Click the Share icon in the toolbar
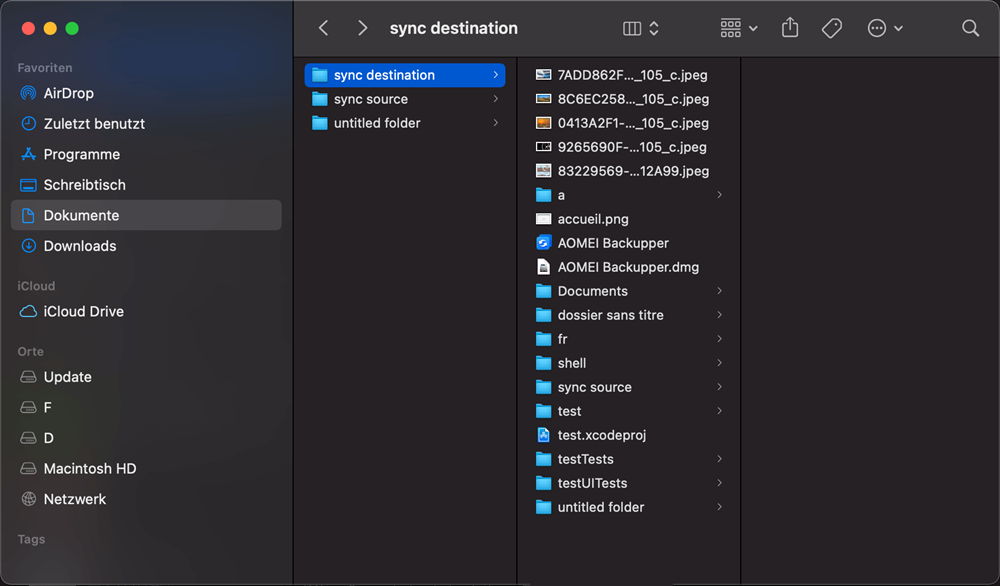The image size is (1000, 586). (x=790, y=29)
